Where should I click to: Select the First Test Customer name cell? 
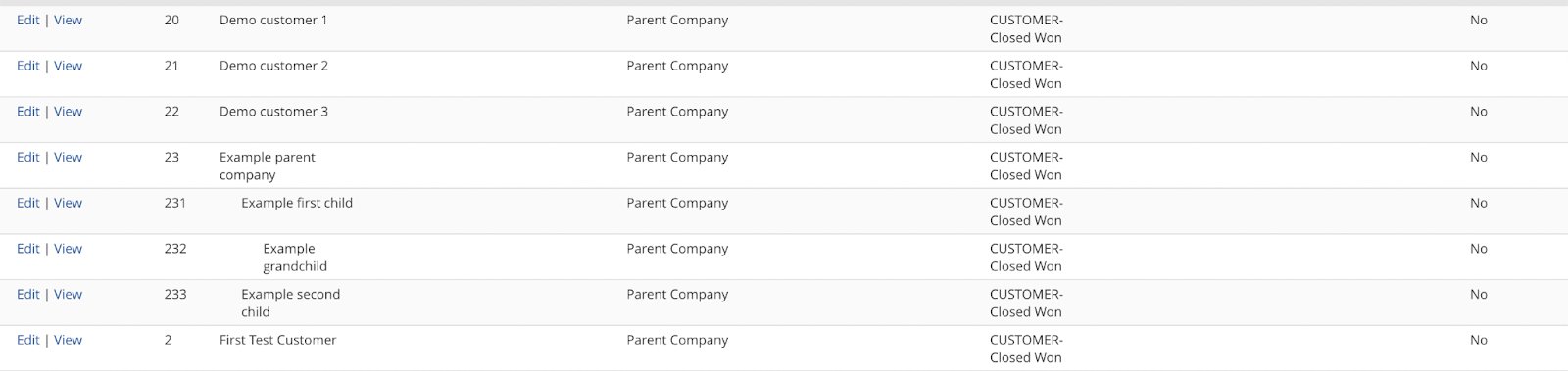click(277, 341)
